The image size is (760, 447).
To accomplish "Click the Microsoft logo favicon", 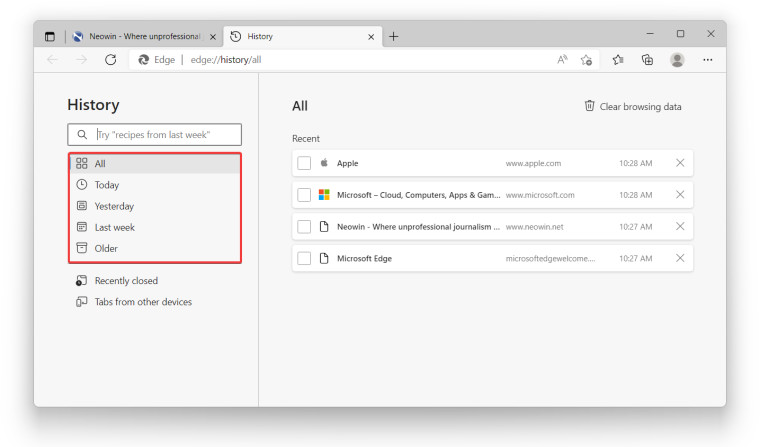I will point(324,195).
